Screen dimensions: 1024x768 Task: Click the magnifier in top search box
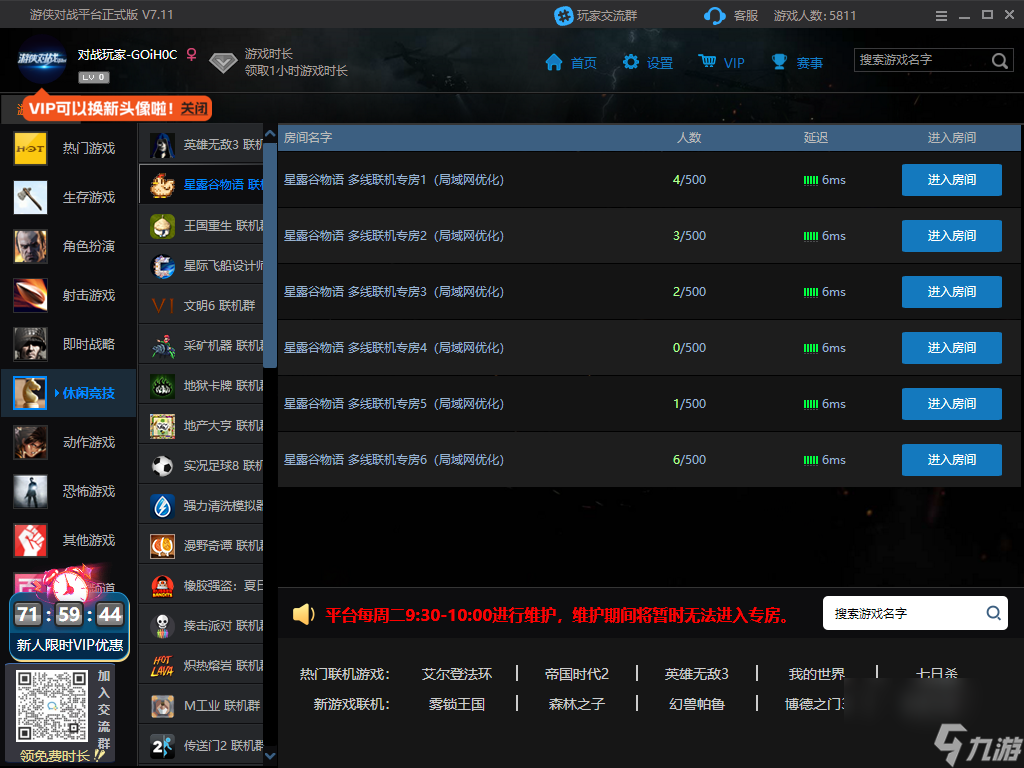1000,61
